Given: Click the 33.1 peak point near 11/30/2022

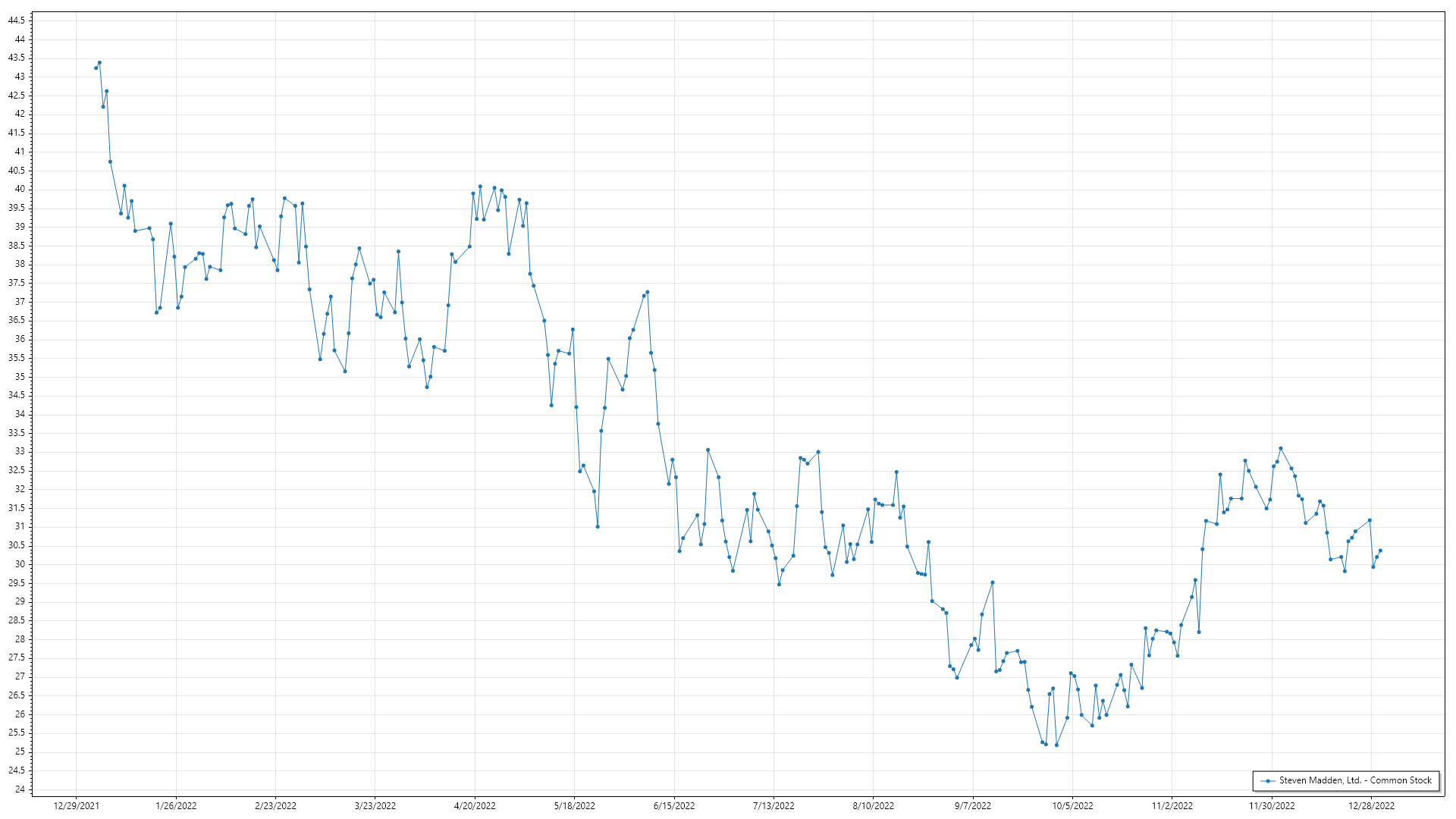Looking at the screenshot, I should coord(1281,448).
